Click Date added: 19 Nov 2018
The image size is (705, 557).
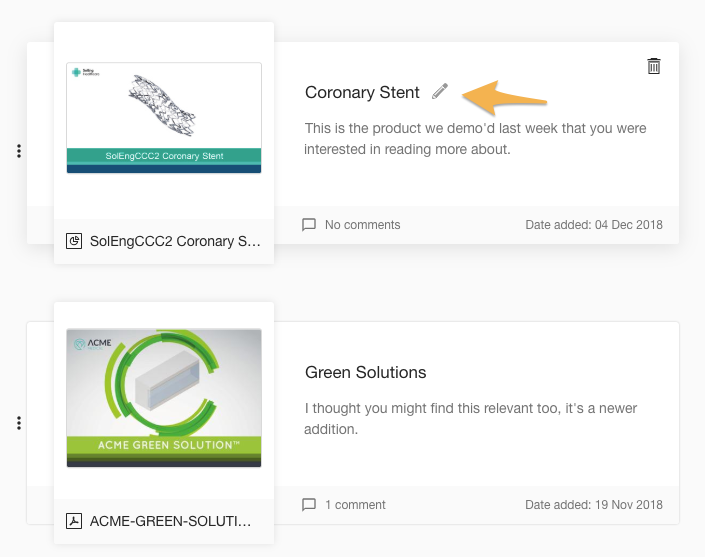pyautogui.click(x=594, y=505)
